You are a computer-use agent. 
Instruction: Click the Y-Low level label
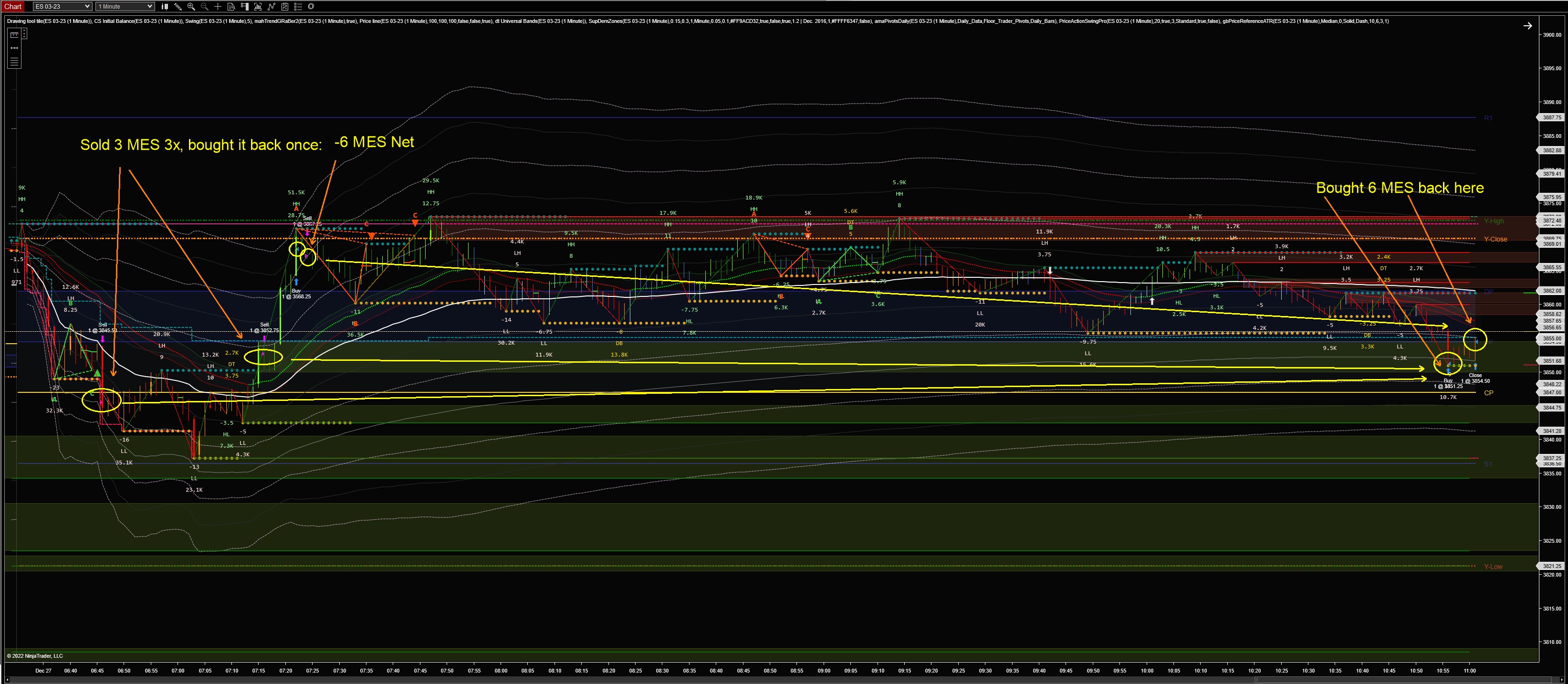pos(1493,567)
